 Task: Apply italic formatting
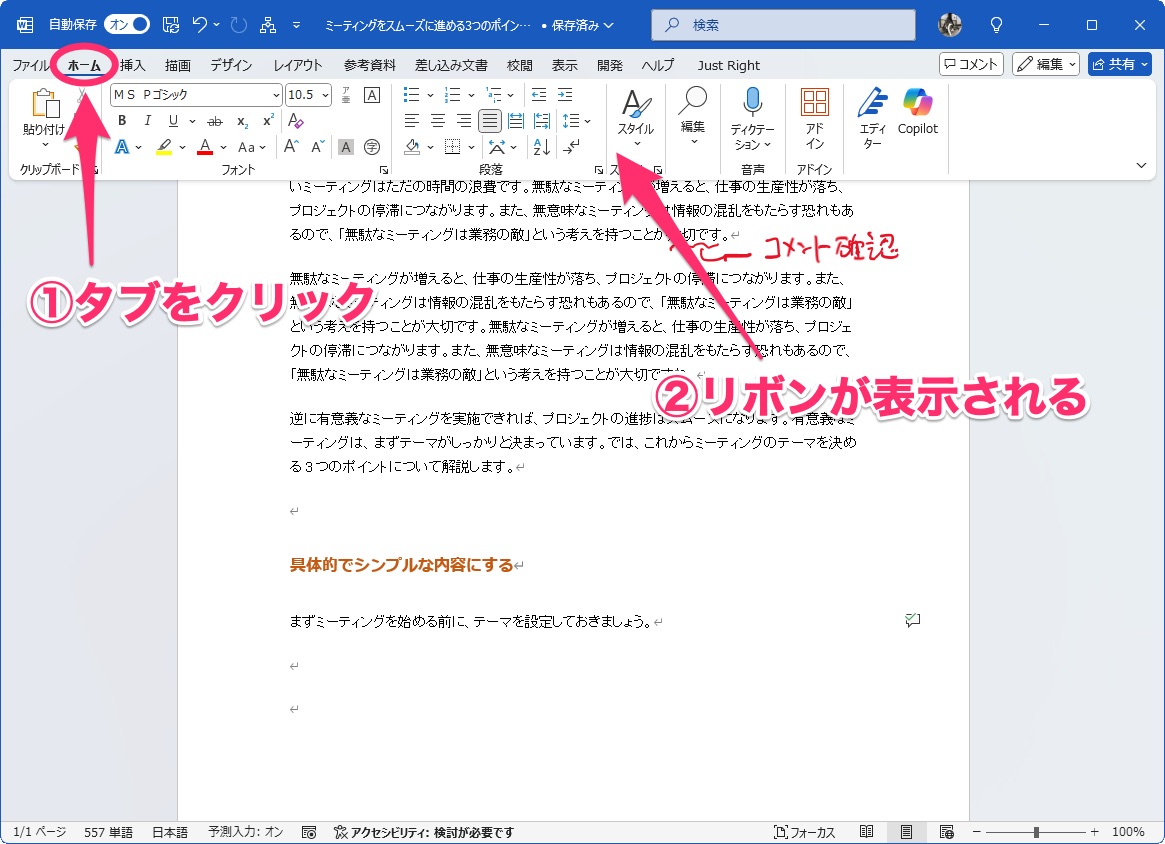(146, 121)
